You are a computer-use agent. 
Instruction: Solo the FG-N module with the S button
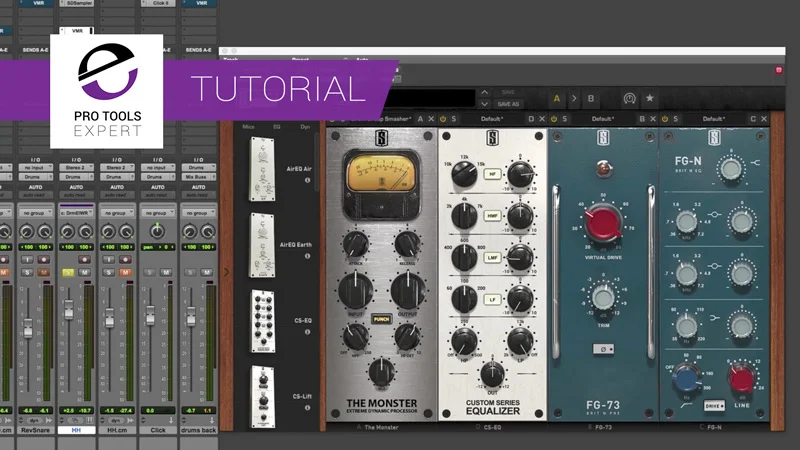pos(676,119)
